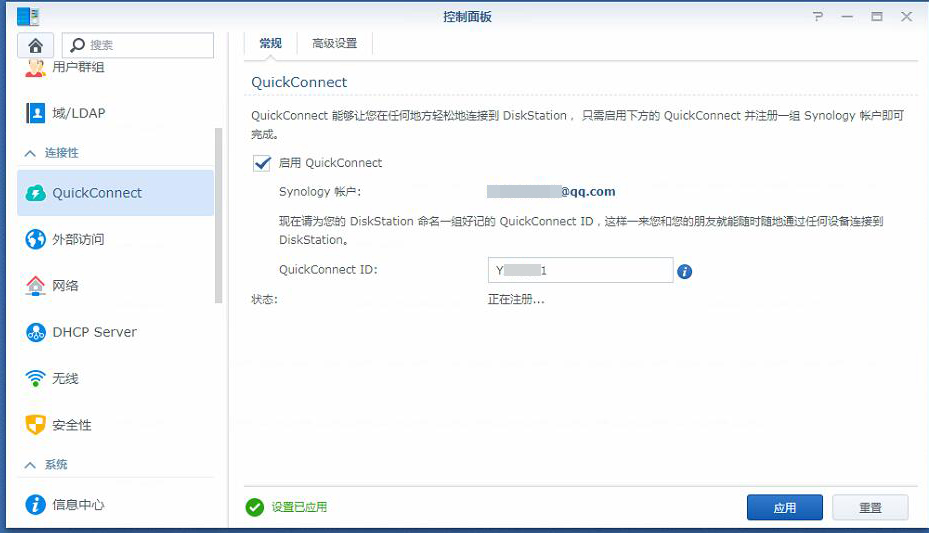Click the external access globe icon
929x533 pixels.
[36, 239]
